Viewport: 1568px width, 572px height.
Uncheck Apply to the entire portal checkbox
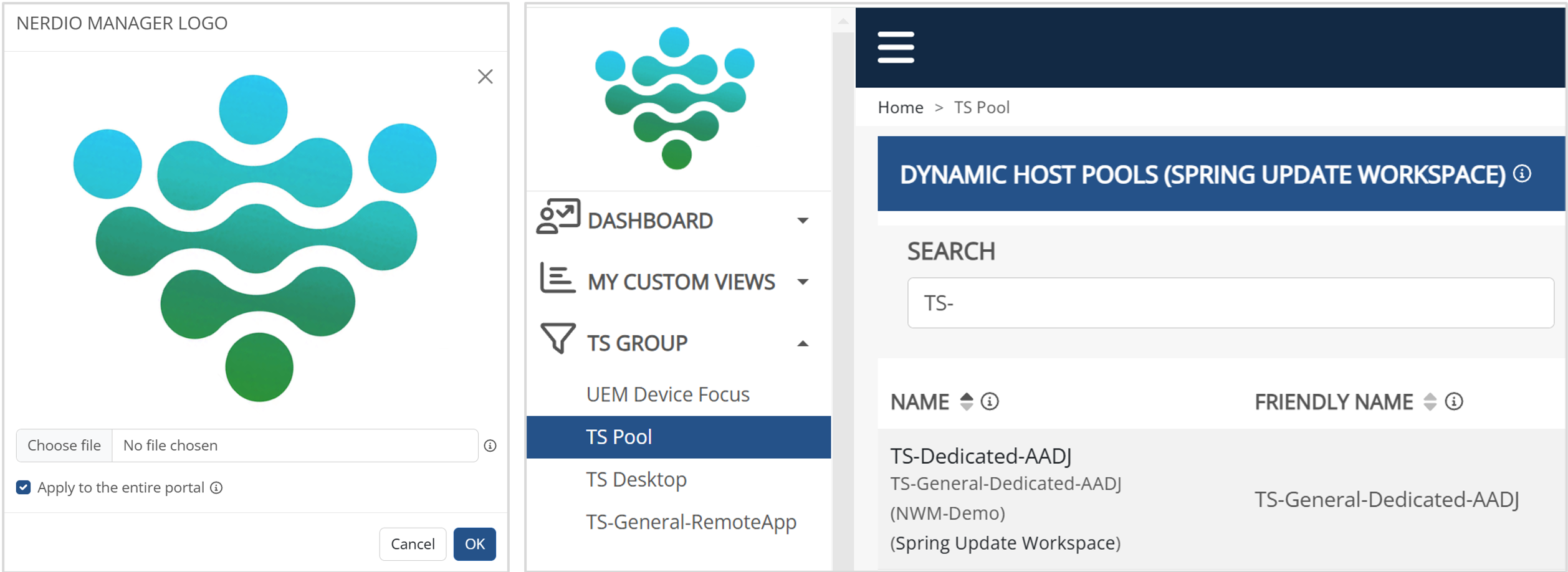[x=24, y=487]
